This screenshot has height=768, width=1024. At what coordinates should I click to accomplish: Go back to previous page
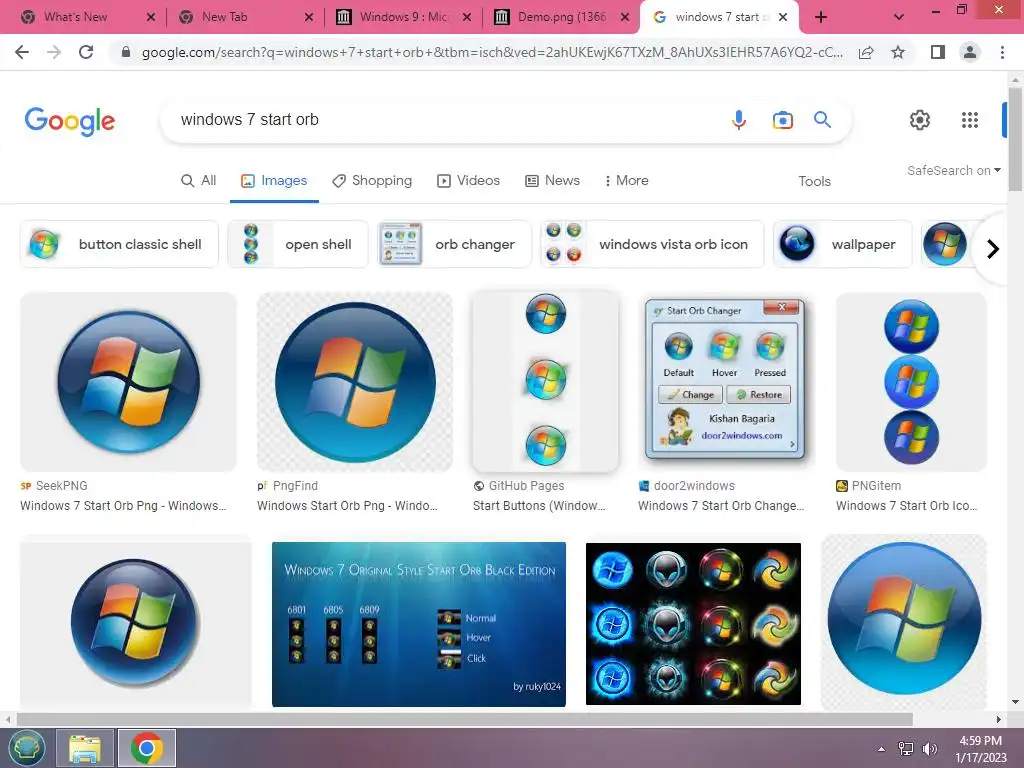click(22, 52)
